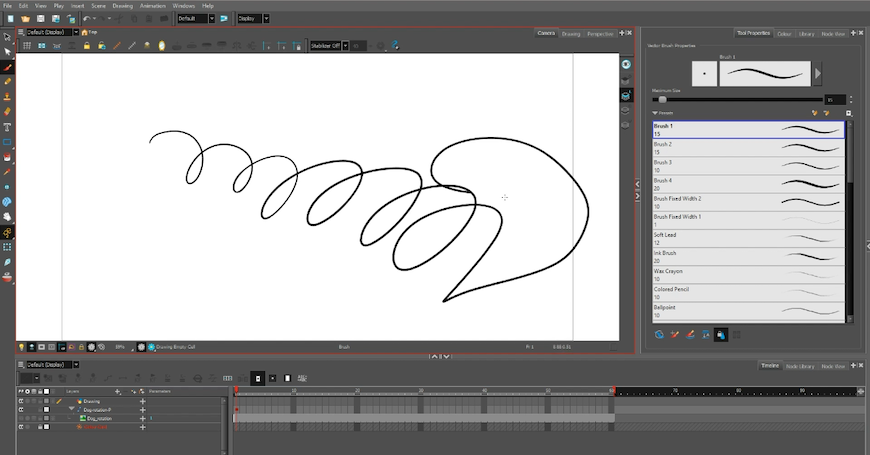Click the Undo arrow icon
Viewport: 870px width, 455px height.
[87, 18]
